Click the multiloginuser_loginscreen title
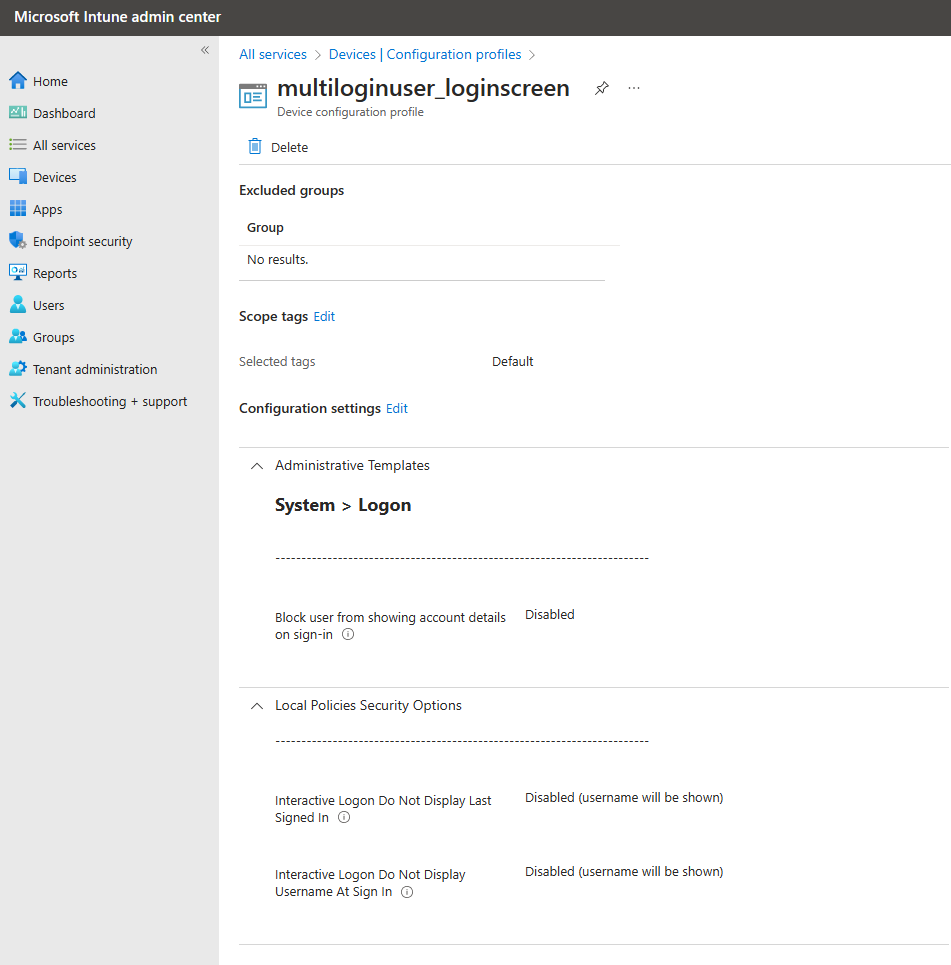 click(x=423, y=88)
